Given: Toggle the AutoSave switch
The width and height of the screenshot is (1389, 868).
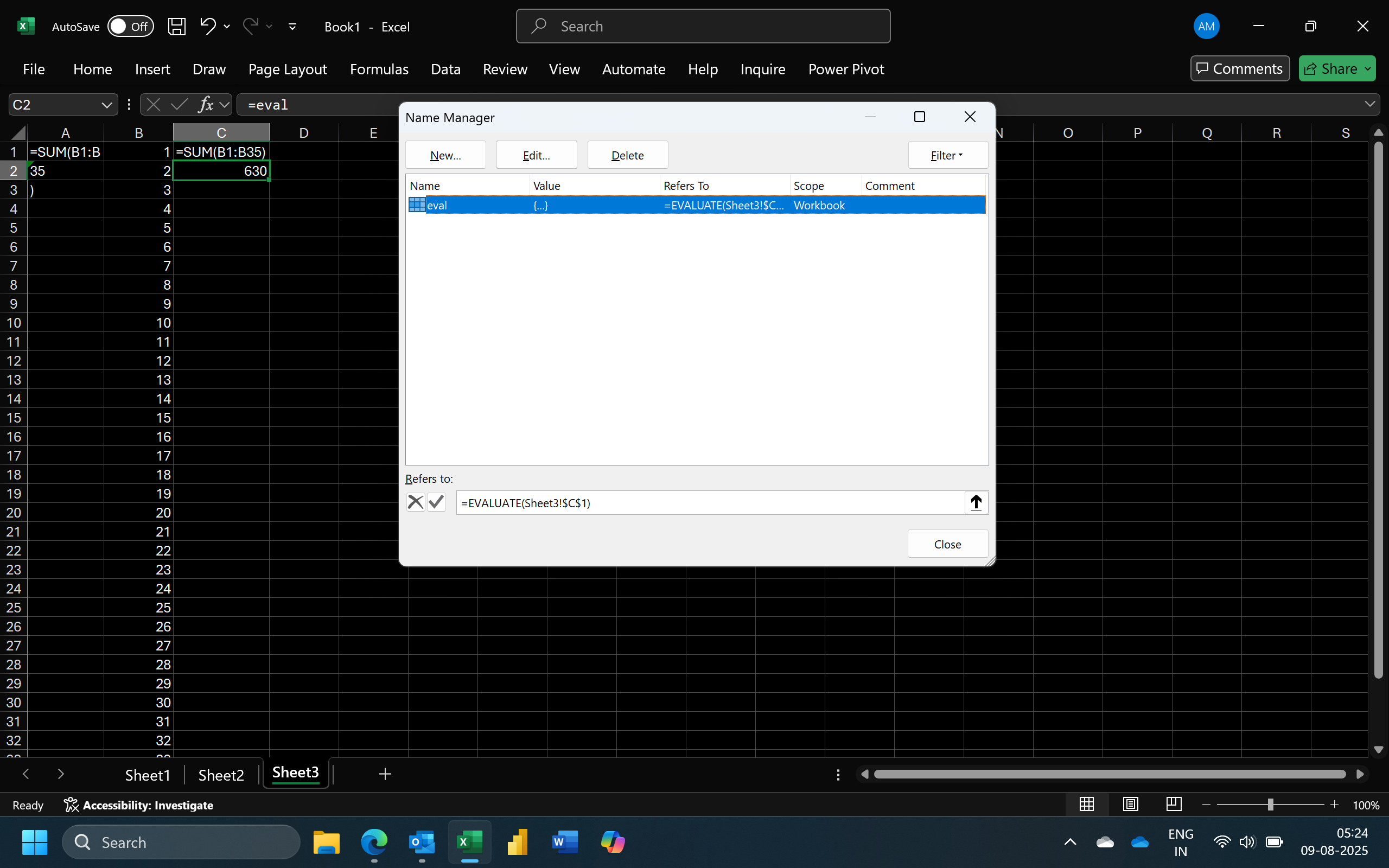Looking at the screenshot, I should 130,27.
